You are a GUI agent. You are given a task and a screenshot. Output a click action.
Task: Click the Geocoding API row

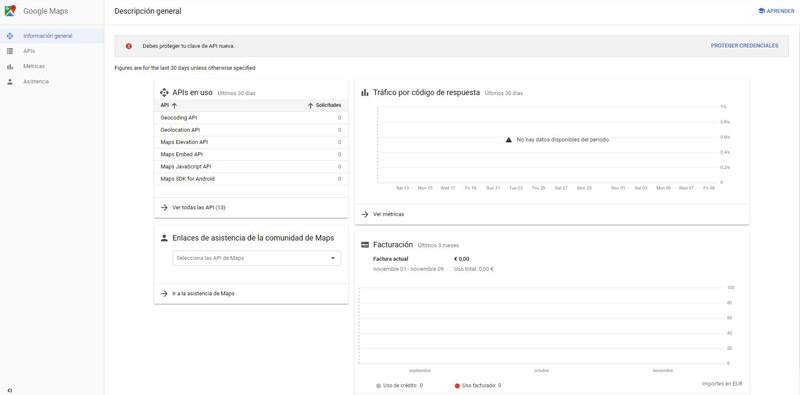(x=251, y=118)
